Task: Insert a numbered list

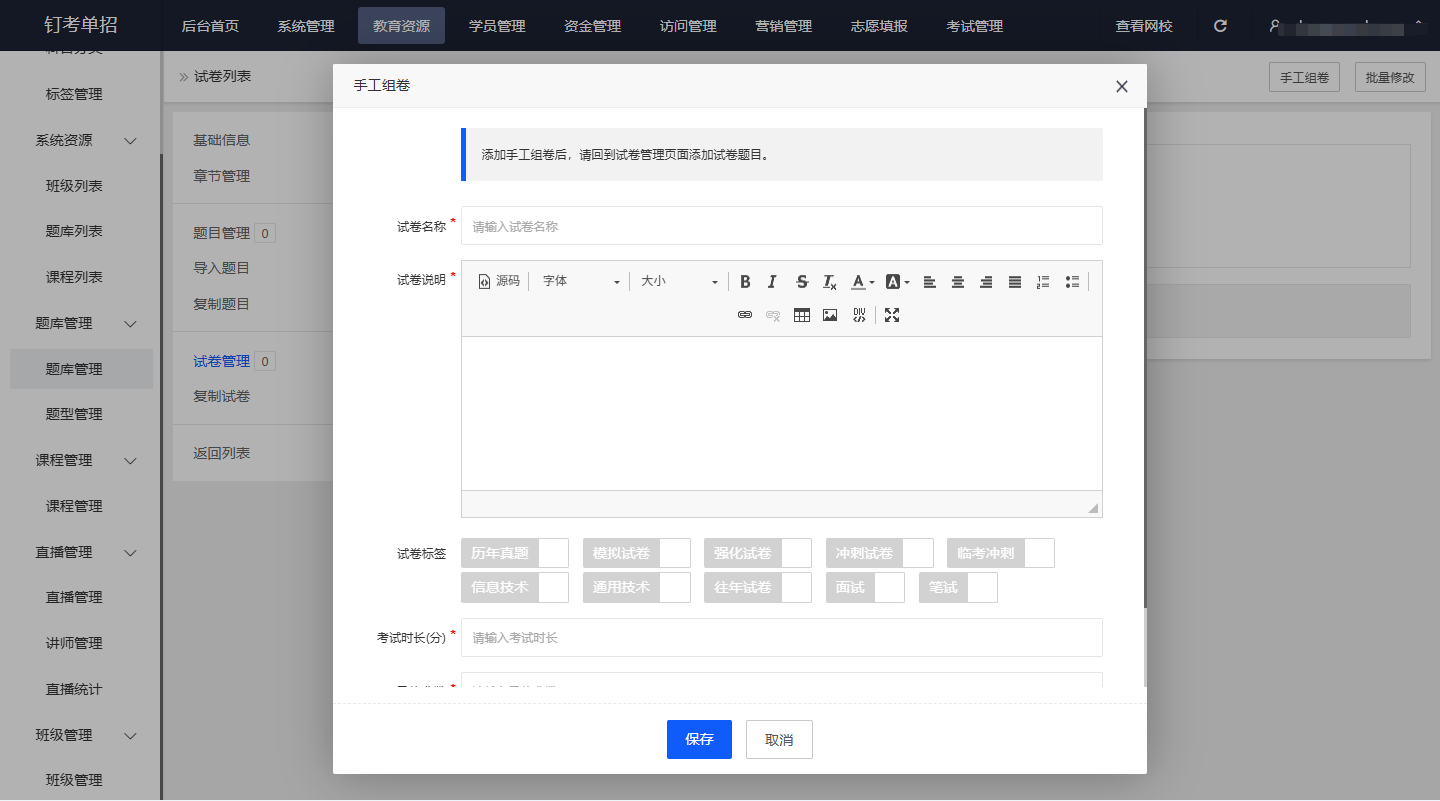Action: click(x=1043, y=282)
